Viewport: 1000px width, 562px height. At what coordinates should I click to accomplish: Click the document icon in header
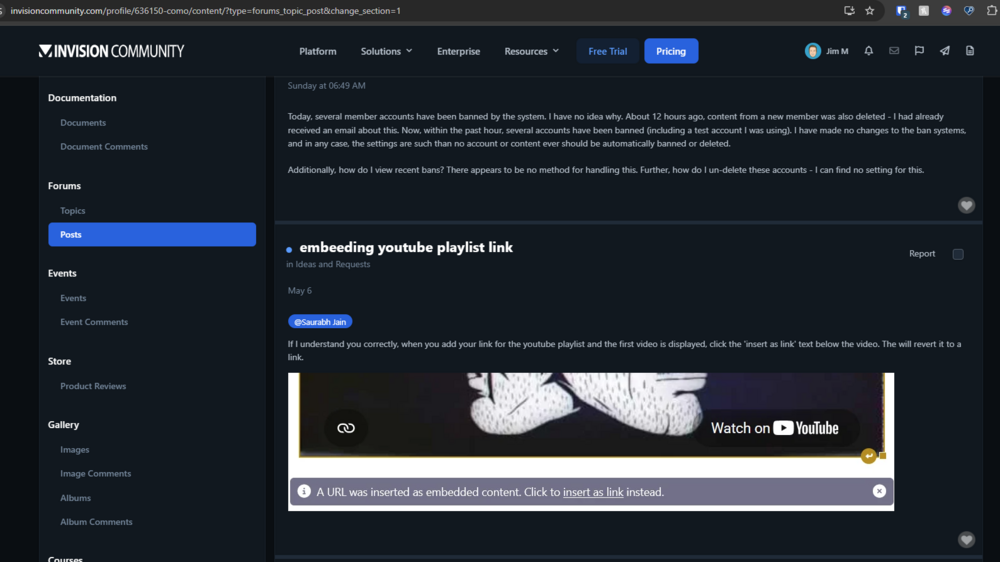click(x=969, y=51)
